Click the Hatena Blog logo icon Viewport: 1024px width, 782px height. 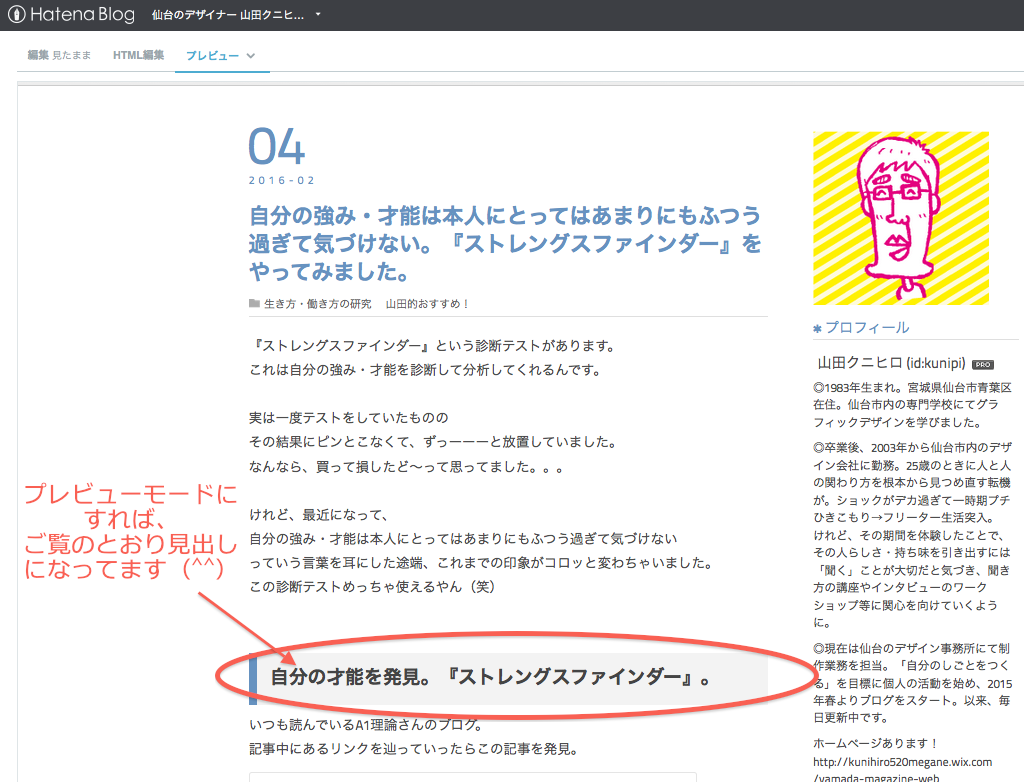16,14
